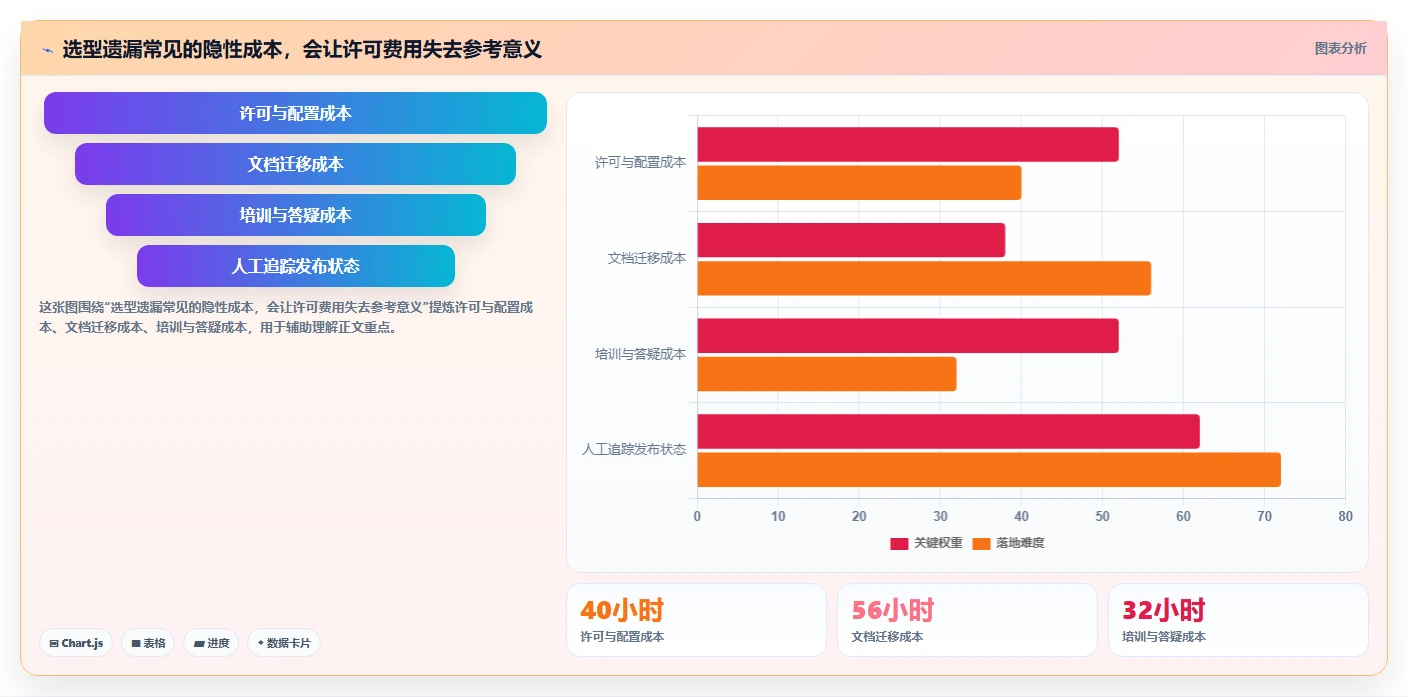Click the 进度 tag chip
Screen dimensions: 1408x697
[x=211, y=643]
